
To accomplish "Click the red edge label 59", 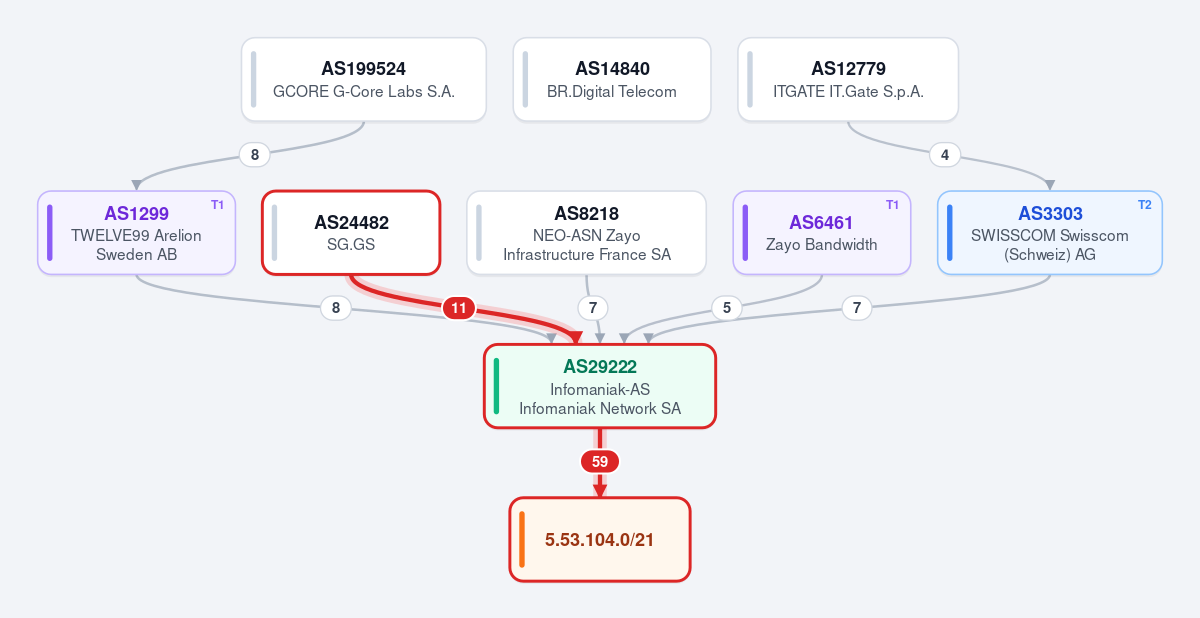I will coord(600,461).
